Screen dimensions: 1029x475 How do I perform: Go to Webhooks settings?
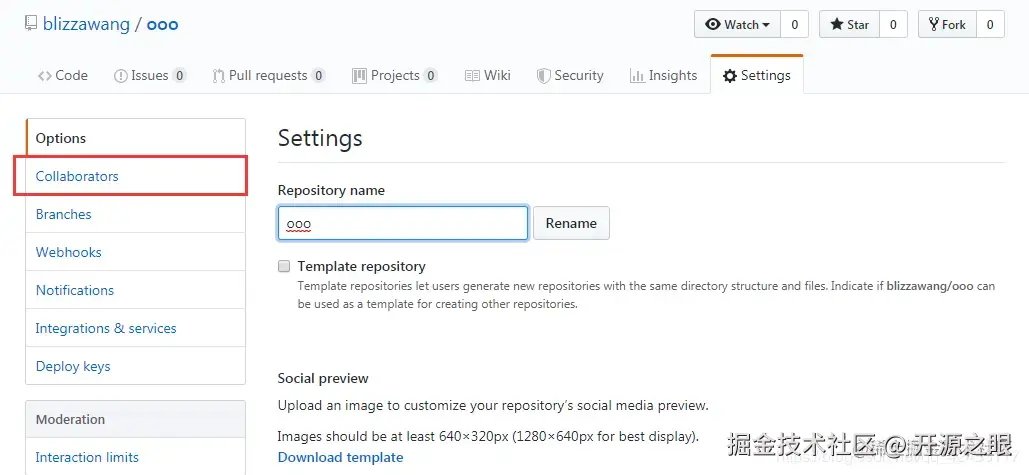click(x=68, y=252)
